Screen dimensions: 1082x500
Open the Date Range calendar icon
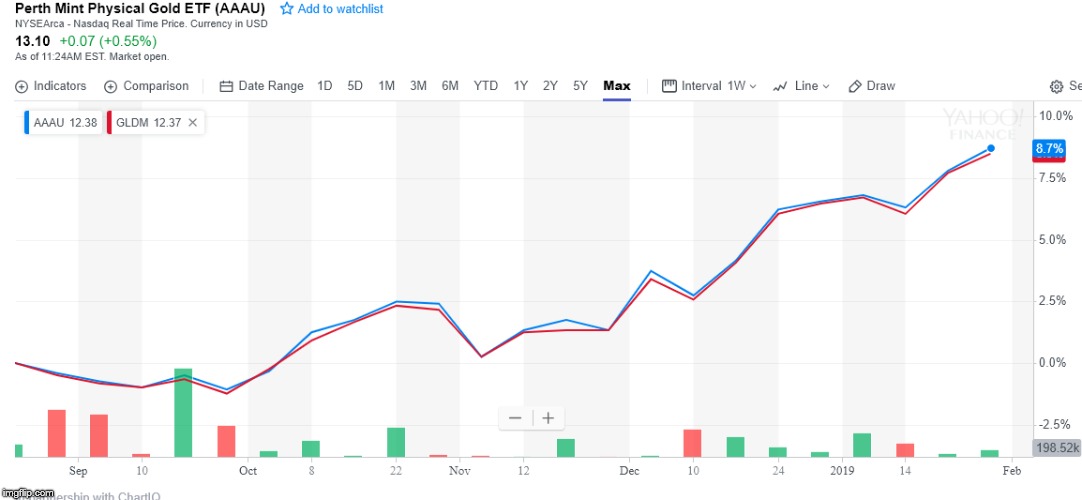click(x=226, y=86)
